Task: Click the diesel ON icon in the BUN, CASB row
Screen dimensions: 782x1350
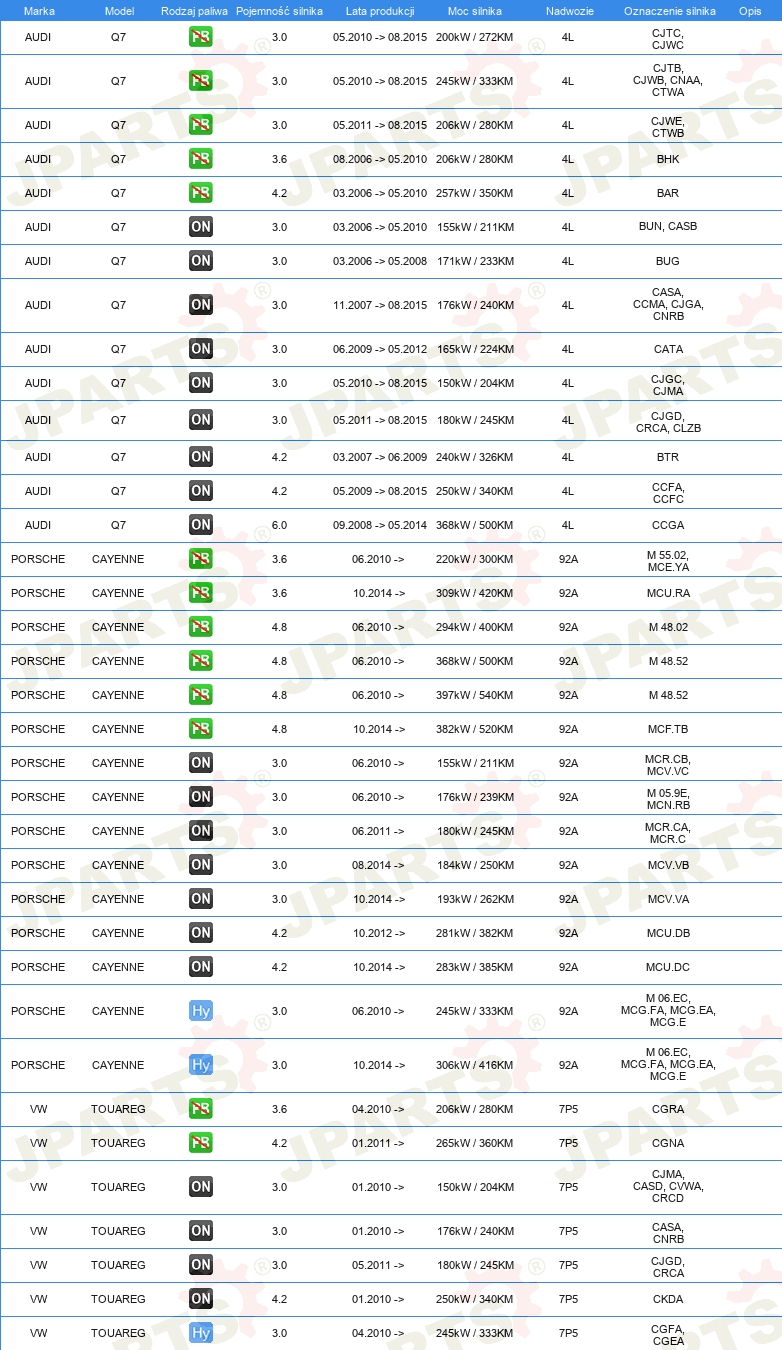Action: click(201, 227)
